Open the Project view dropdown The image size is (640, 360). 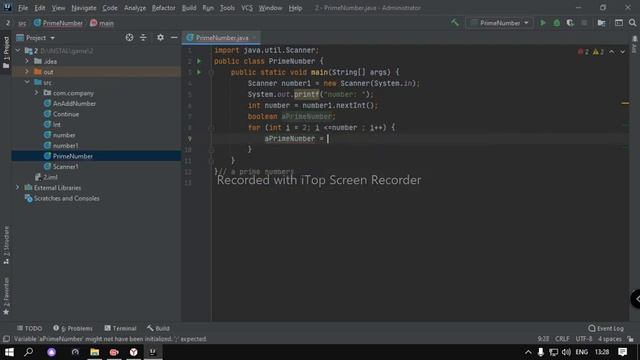click(36, 38)
